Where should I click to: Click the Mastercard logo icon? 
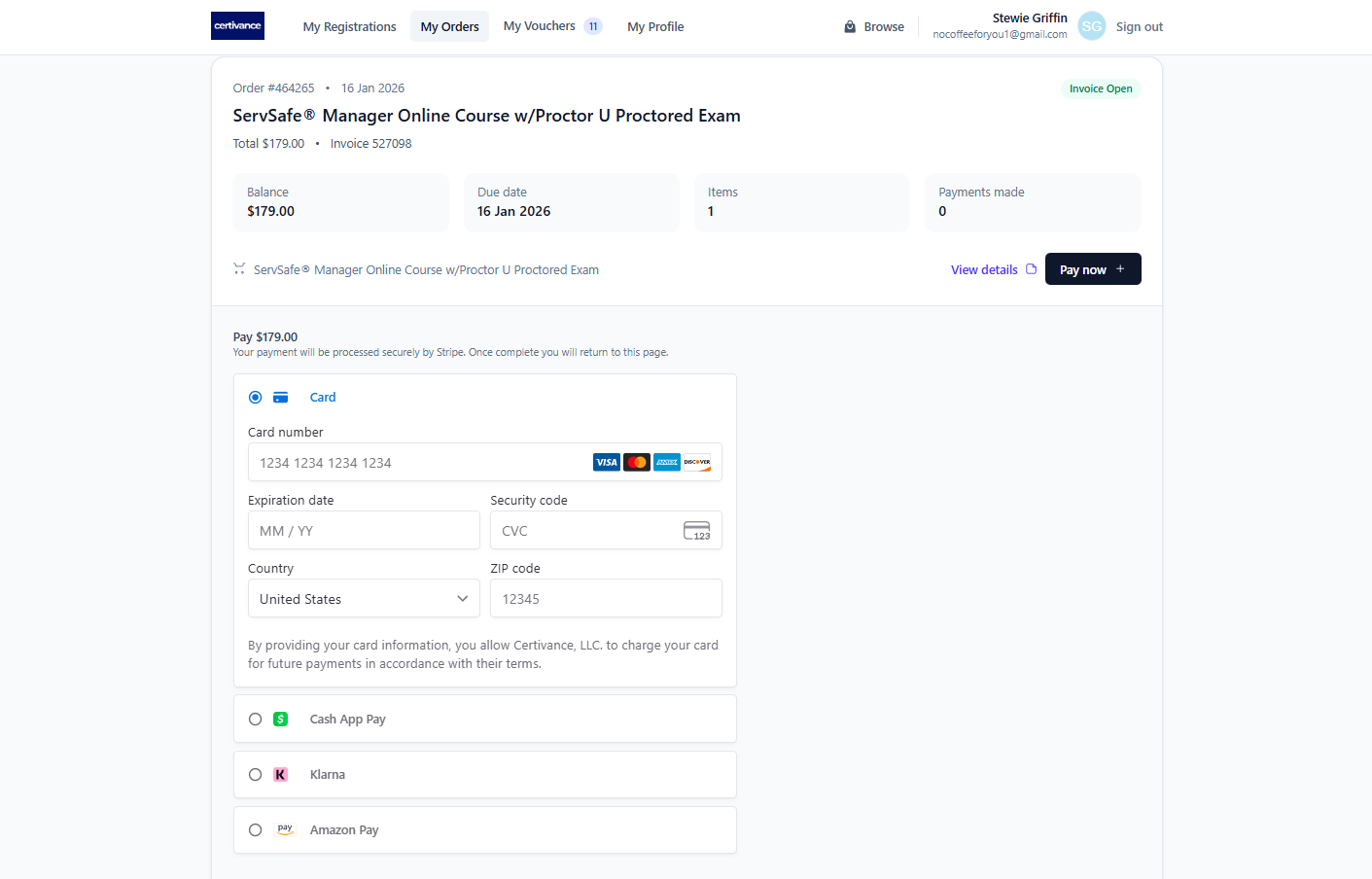click(637, 462)
